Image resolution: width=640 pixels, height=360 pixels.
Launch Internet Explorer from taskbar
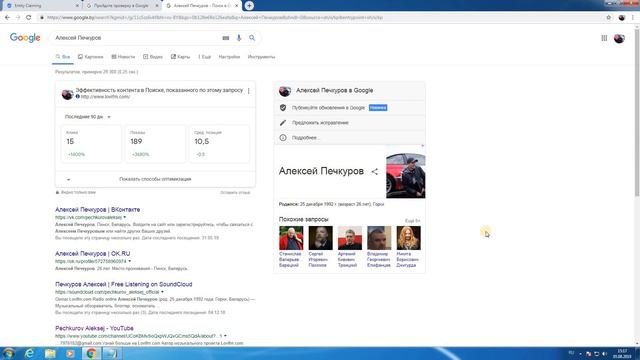pos(29,353)
